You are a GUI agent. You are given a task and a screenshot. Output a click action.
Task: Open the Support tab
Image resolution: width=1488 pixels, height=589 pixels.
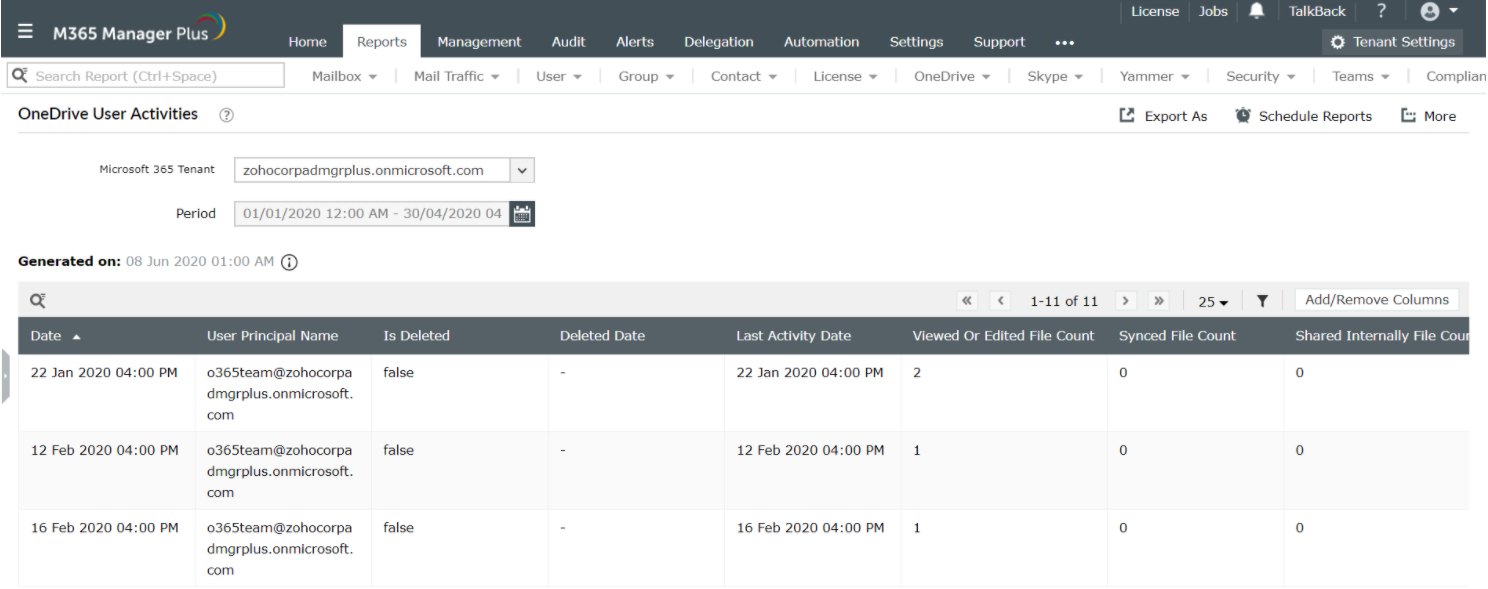pyautogui.click(x=999, y=42)
